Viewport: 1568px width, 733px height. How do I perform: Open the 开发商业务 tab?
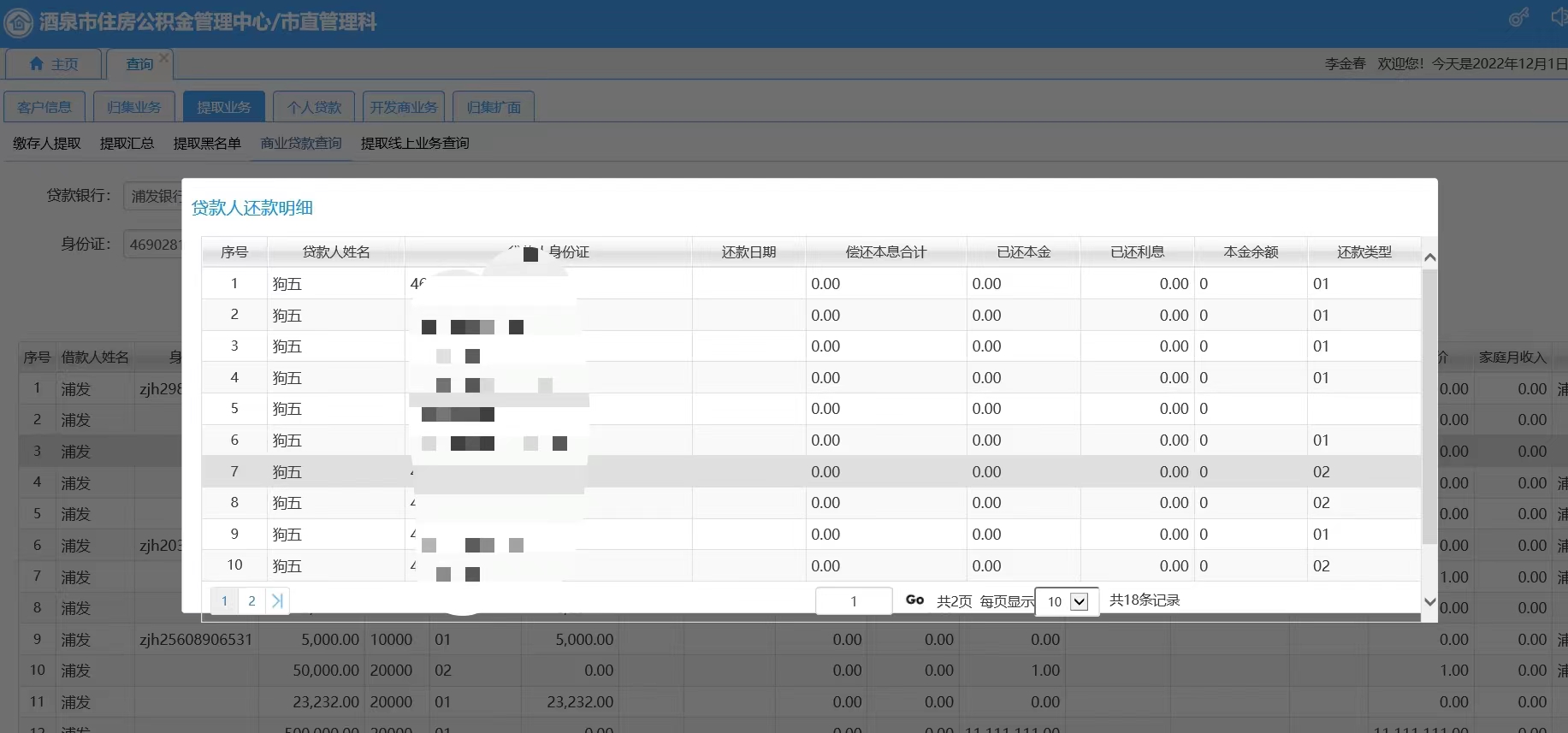(404, 107)
